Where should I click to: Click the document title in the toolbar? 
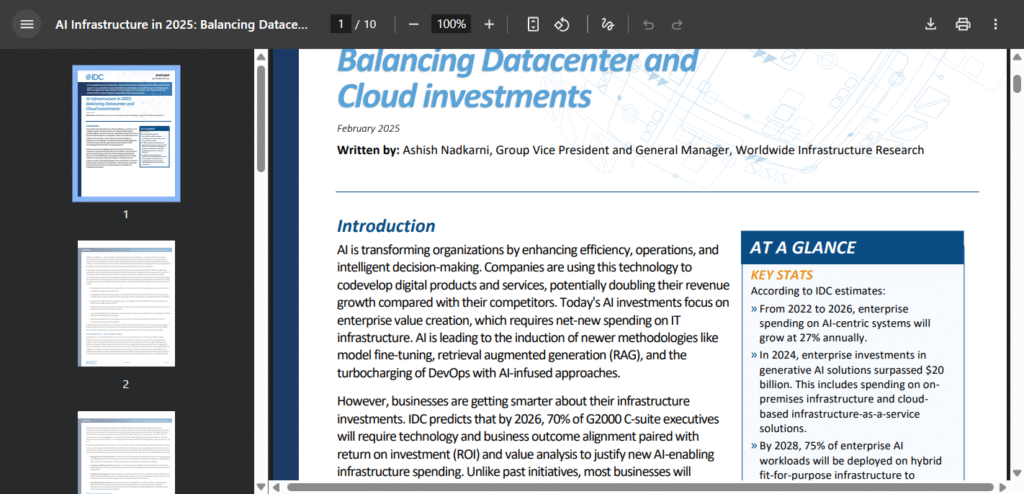tap(181, 24)
